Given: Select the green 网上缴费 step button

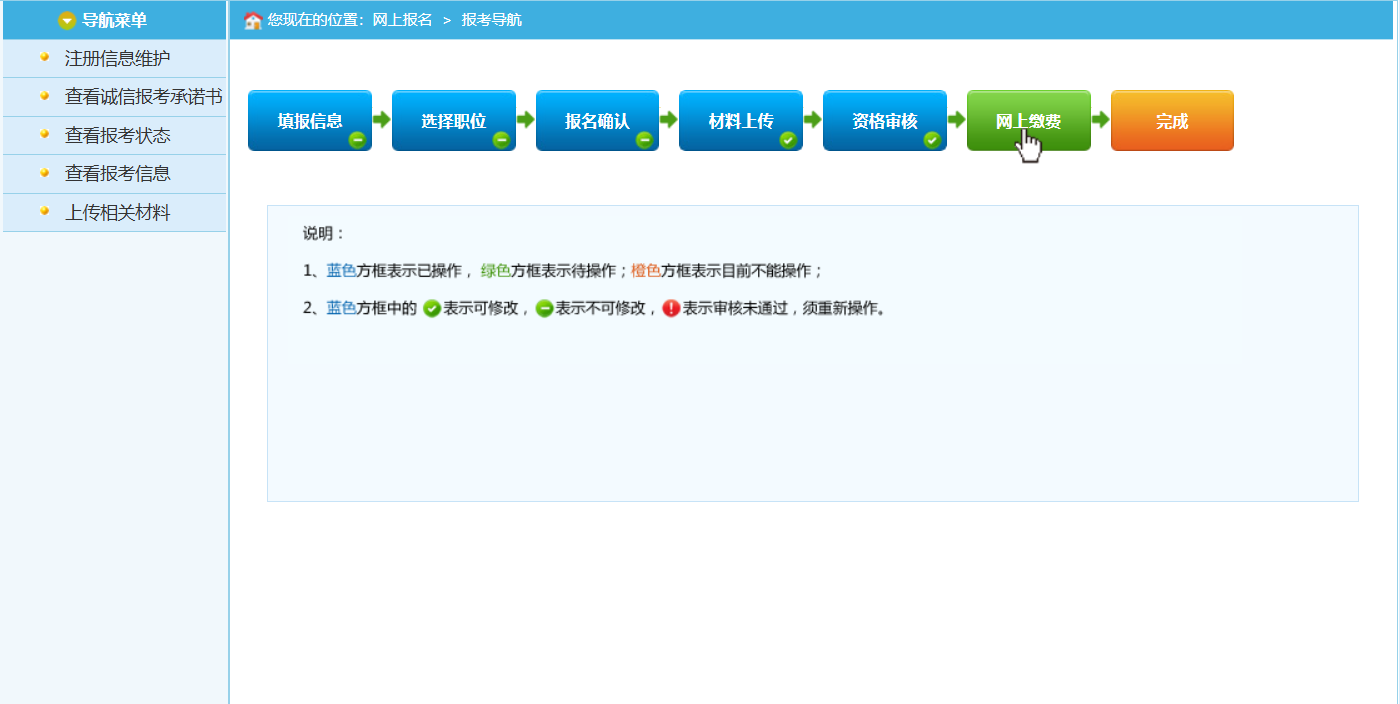Looking at the screenshot, I should click(x=1028, y=121).
